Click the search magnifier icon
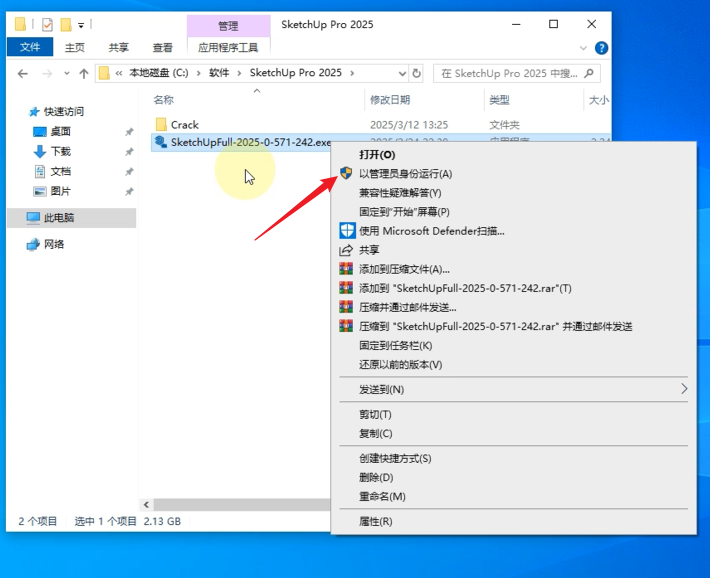The height and width of the screenshot is (578, 710). 589,73
